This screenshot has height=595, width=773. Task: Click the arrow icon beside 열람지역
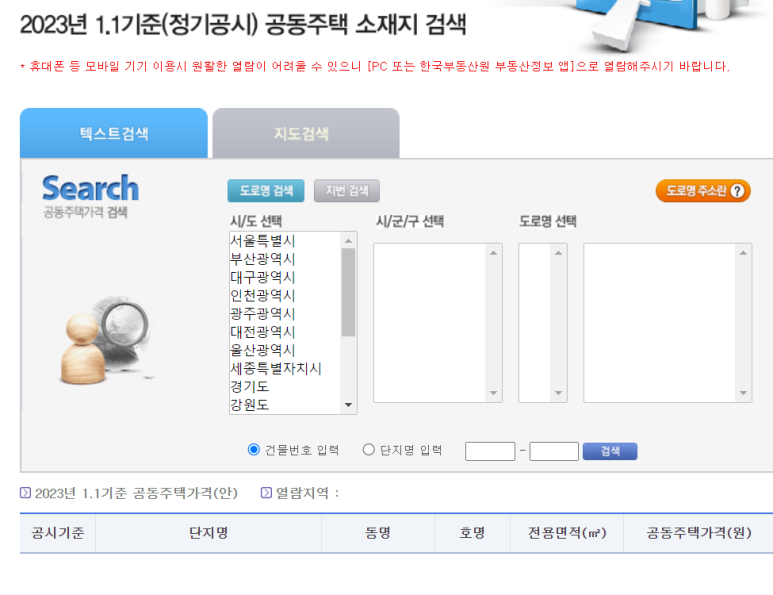[266, 492]
